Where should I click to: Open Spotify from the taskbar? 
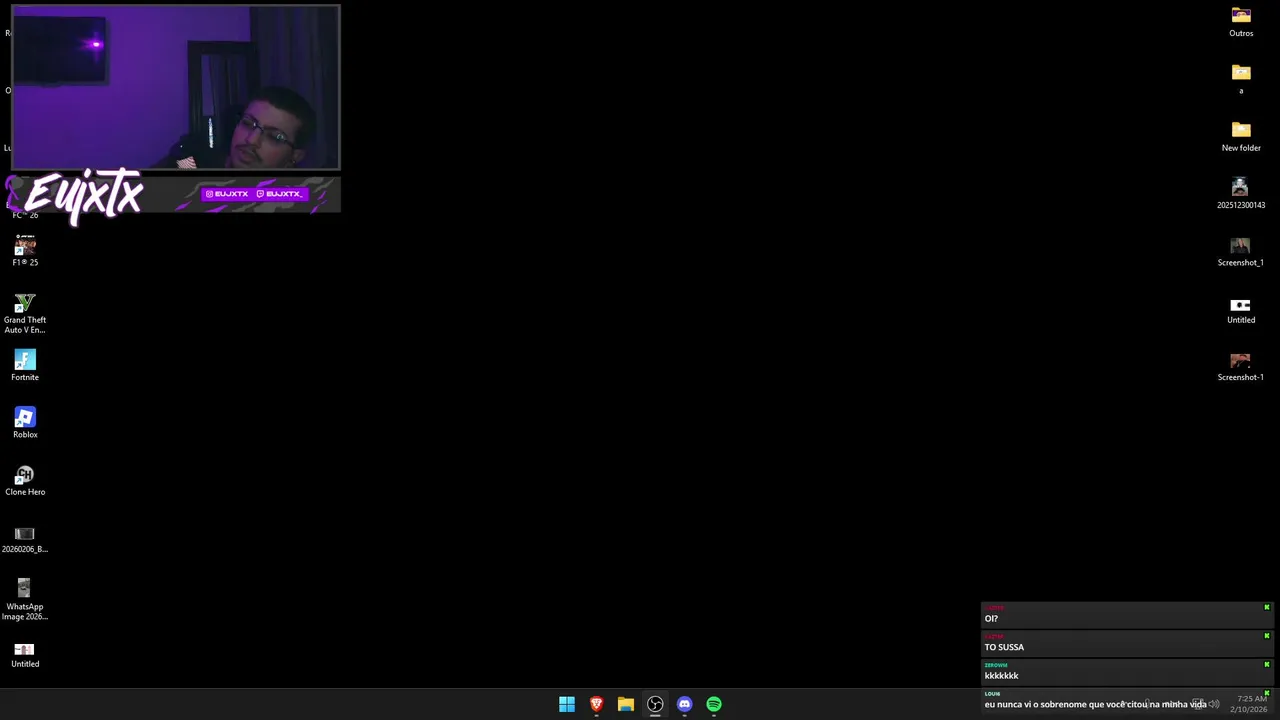click(714, 704)
